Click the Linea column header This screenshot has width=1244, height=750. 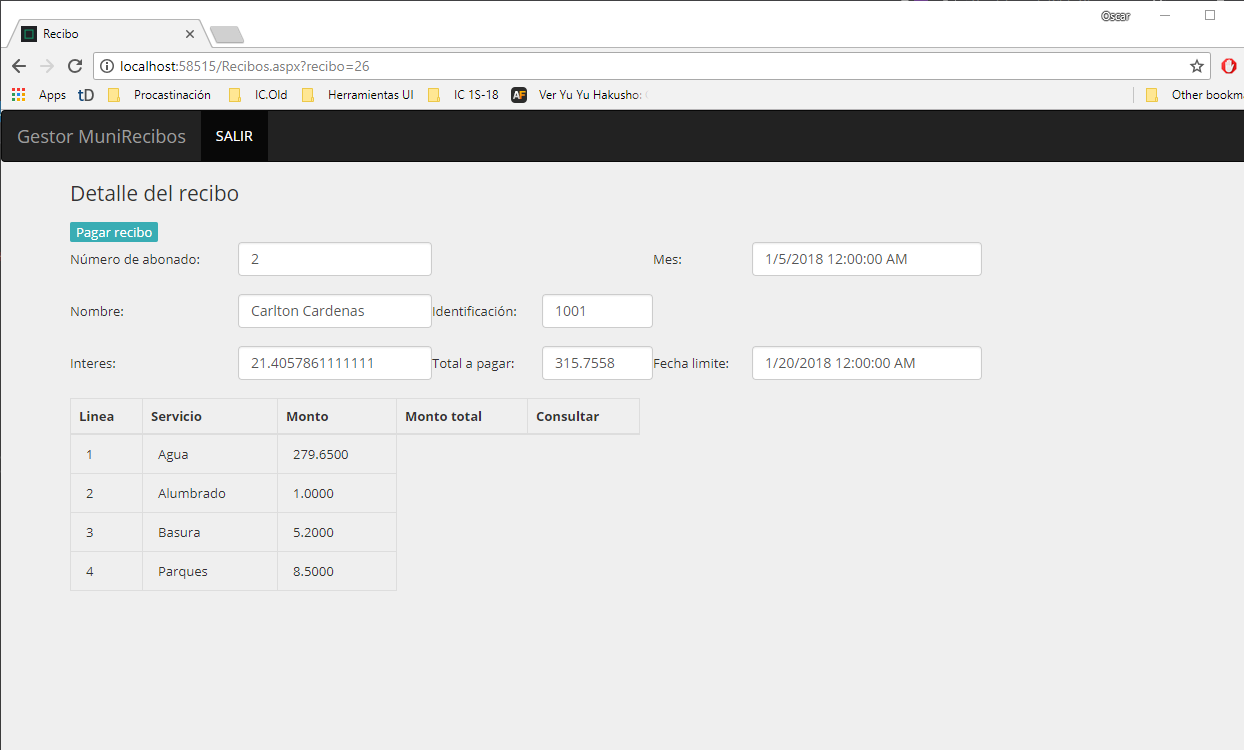click(106, 416)
